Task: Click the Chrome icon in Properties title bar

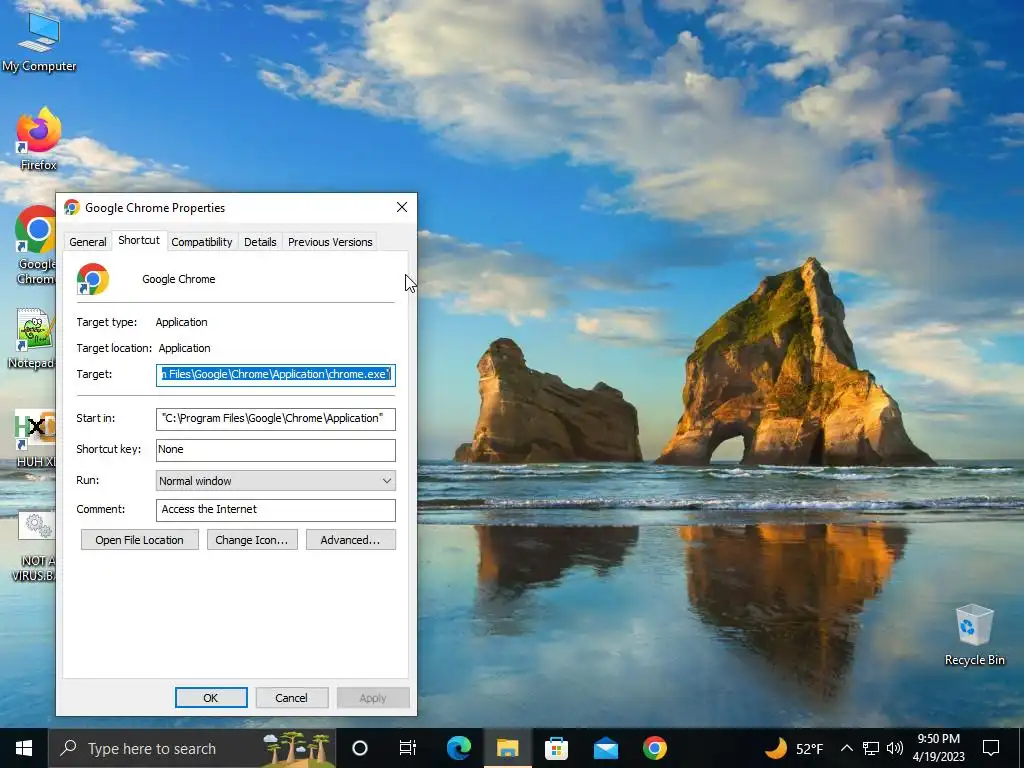Action: tap(72, 208)
